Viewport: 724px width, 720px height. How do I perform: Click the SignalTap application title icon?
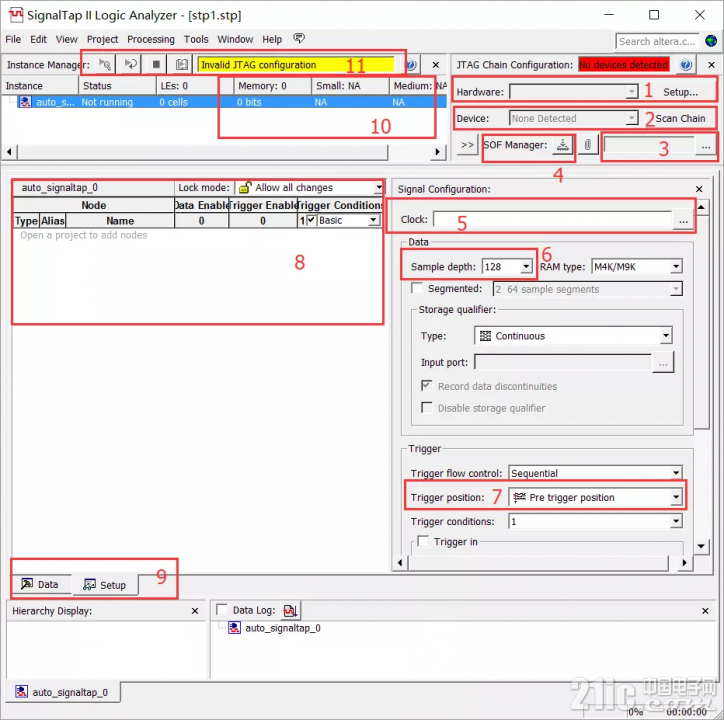[x=15, y=15]
